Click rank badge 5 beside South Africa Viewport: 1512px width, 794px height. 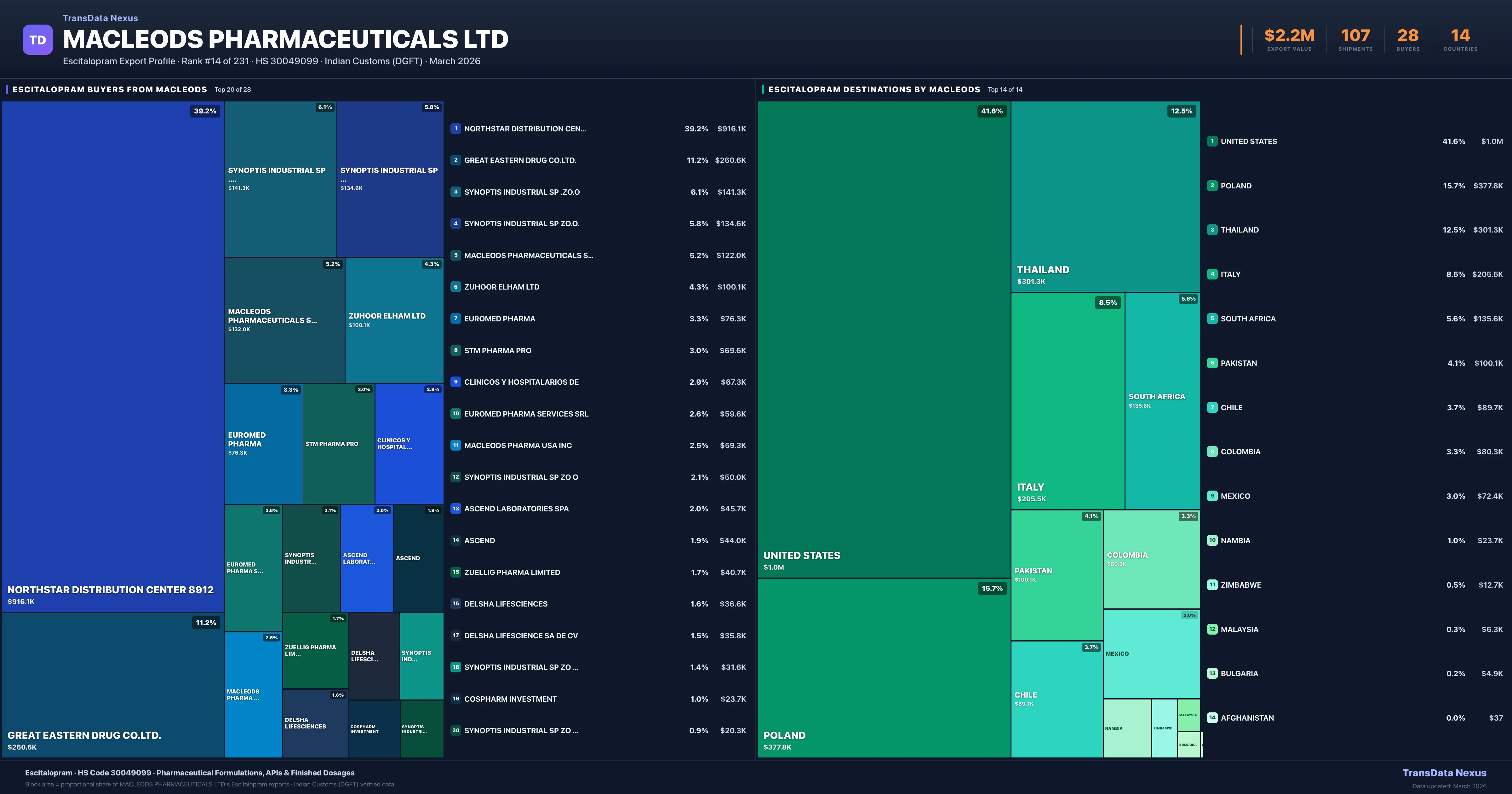[x=1212, y=318]
